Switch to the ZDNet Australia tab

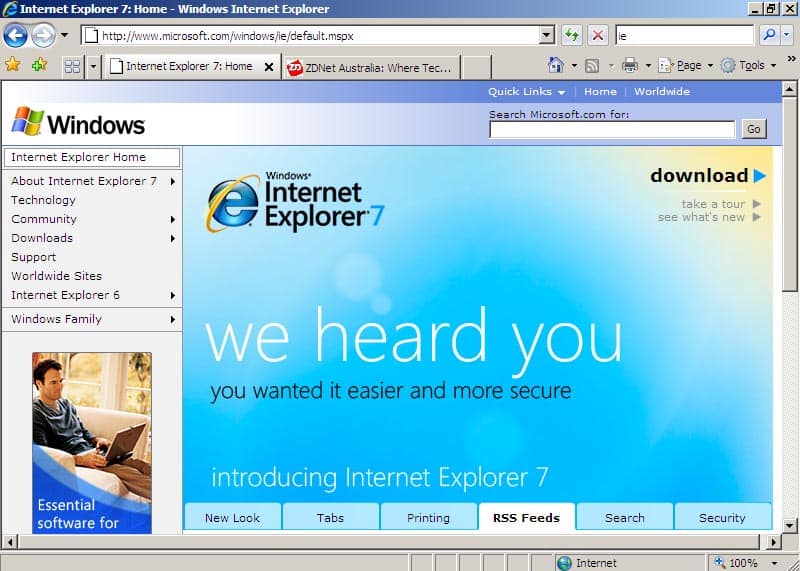point(371,67)
